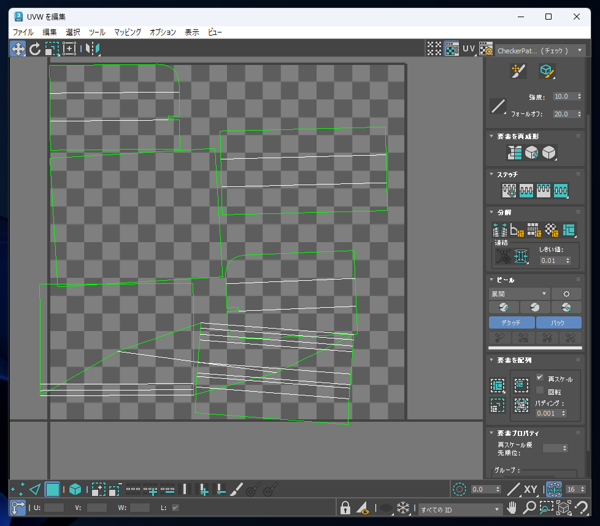This screenshot has width=600, height=526.
Task: Click the Zoom Region tool
Action: pos(546,508)
